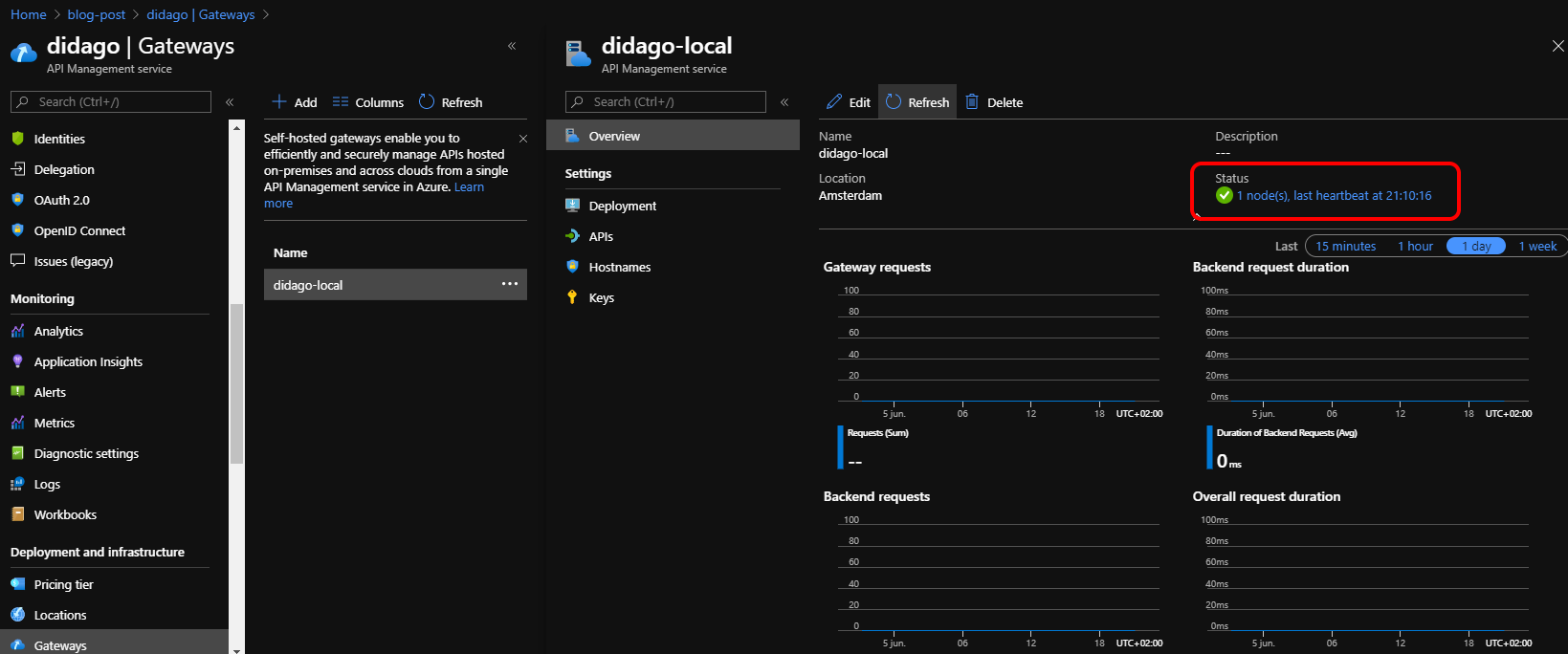Click the Metrics chart icon in sidebar

point(17,423)
